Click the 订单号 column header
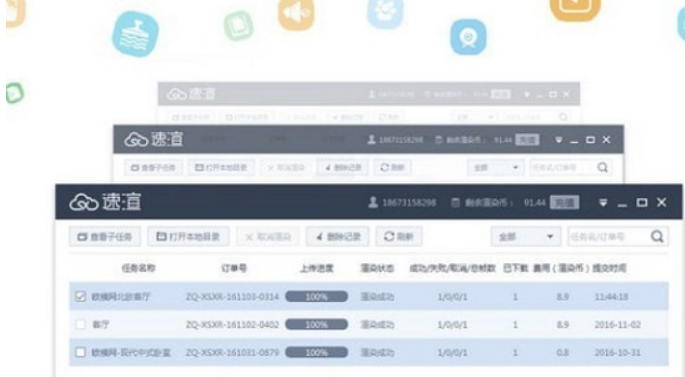The image size is (685, 377). [234, 268]
